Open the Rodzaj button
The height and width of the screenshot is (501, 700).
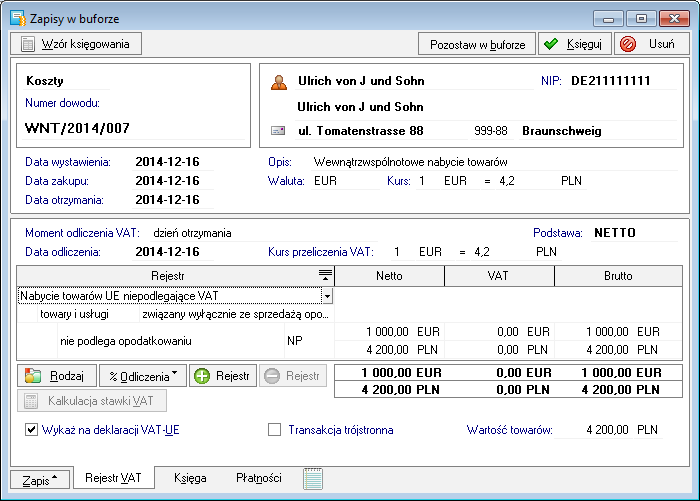57,376
